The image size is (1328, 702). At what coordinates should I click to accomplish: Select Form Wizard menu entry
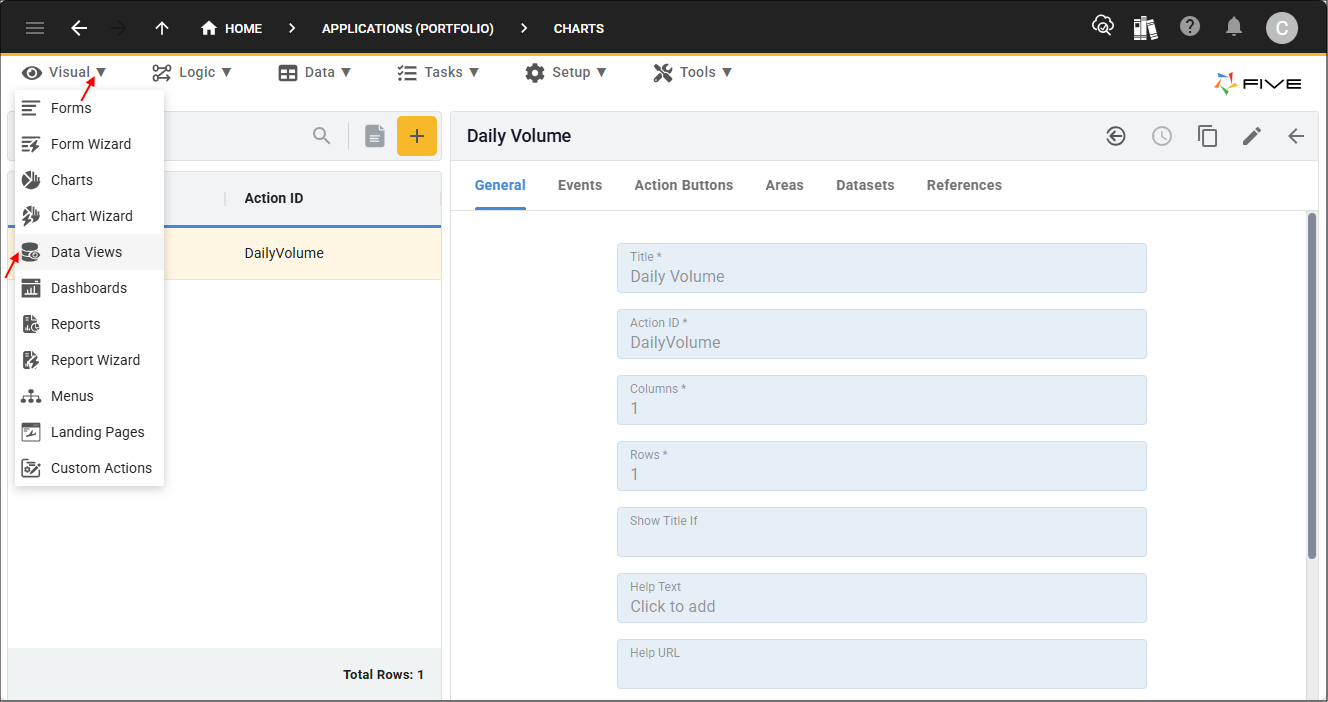[89, 144]
